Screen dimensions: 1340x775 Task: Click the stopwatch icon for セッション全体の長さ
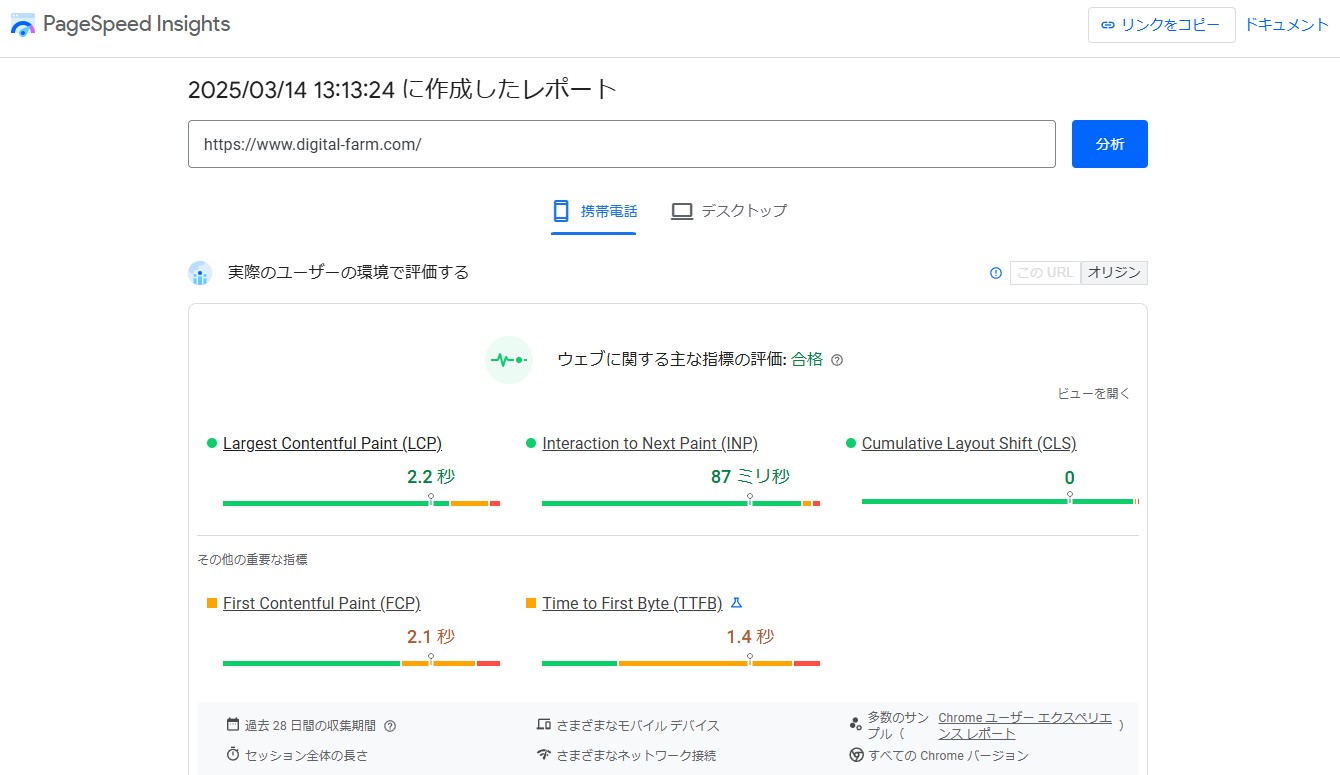(x=233, y=755)
